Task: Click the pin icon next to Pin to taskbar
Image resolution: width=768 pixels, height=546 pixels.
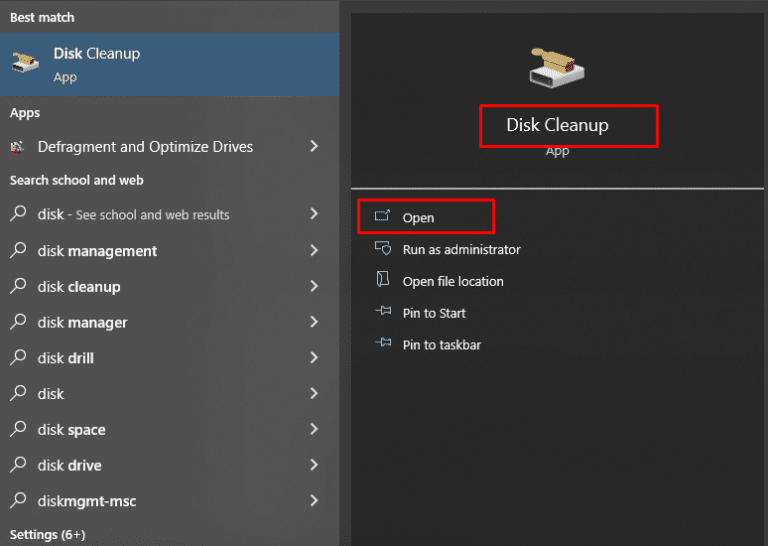Action: (383, 342)
